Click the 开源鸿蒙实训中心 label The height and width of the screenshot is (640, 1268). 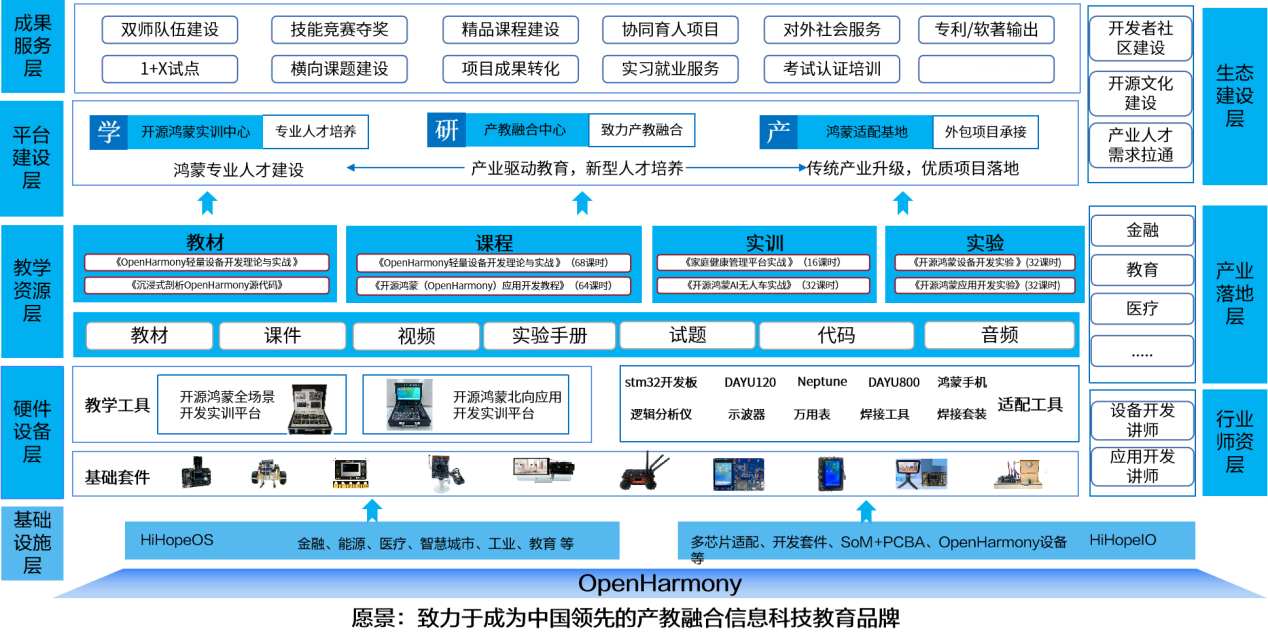click(x=195, y=132)
